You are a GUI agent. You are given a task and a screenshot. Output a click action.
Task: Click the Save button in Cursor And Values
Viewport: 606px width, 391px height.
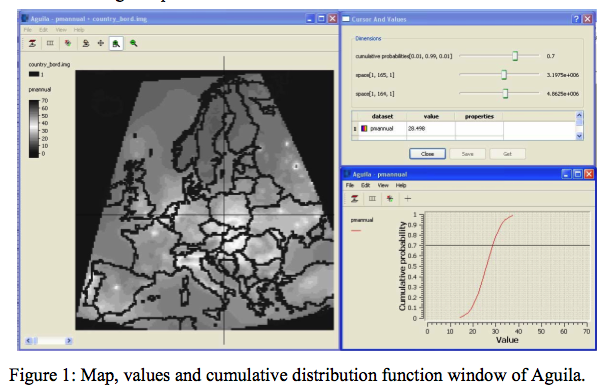[467, 154]
